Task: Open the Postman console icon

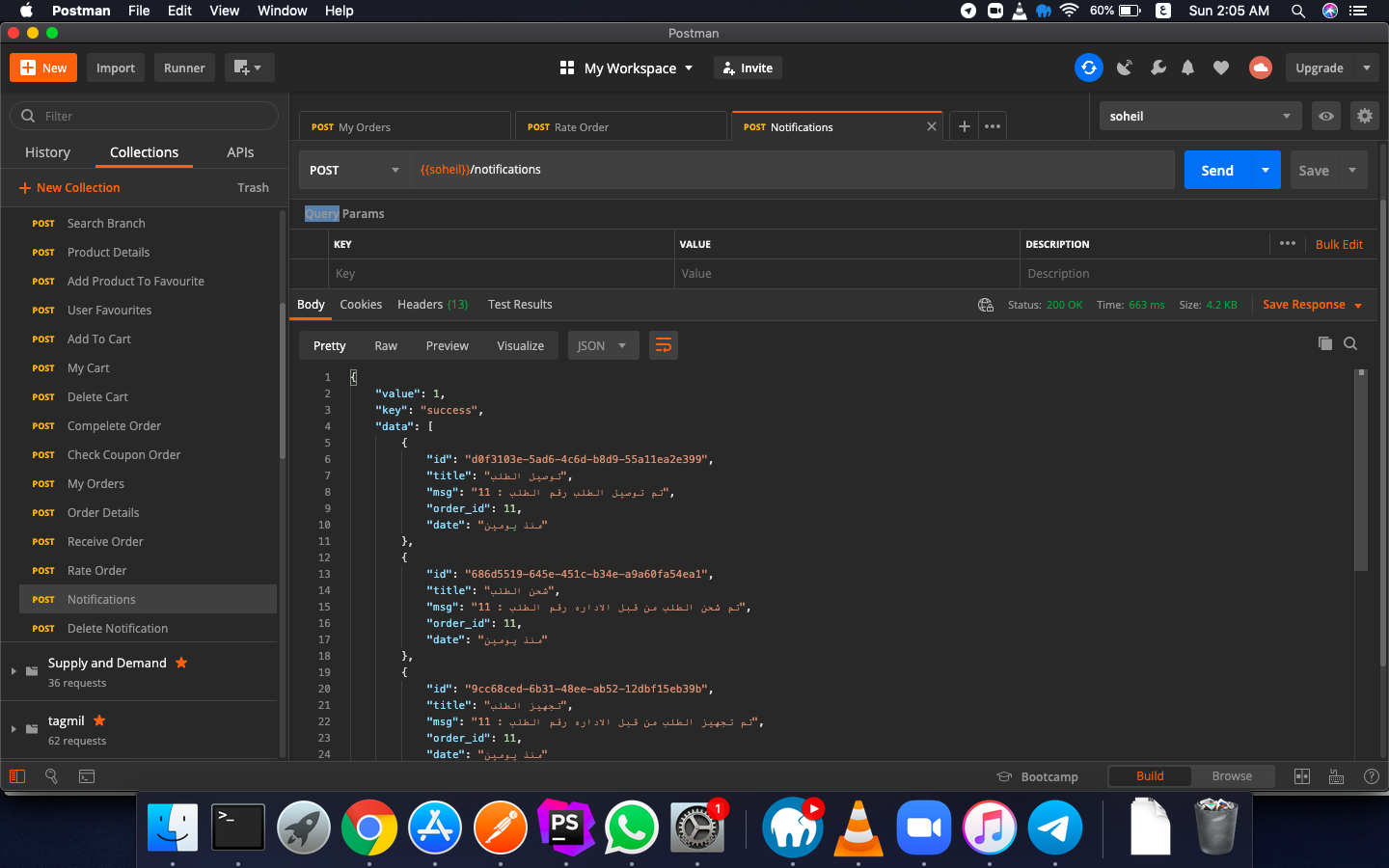Action: (87, 776)
